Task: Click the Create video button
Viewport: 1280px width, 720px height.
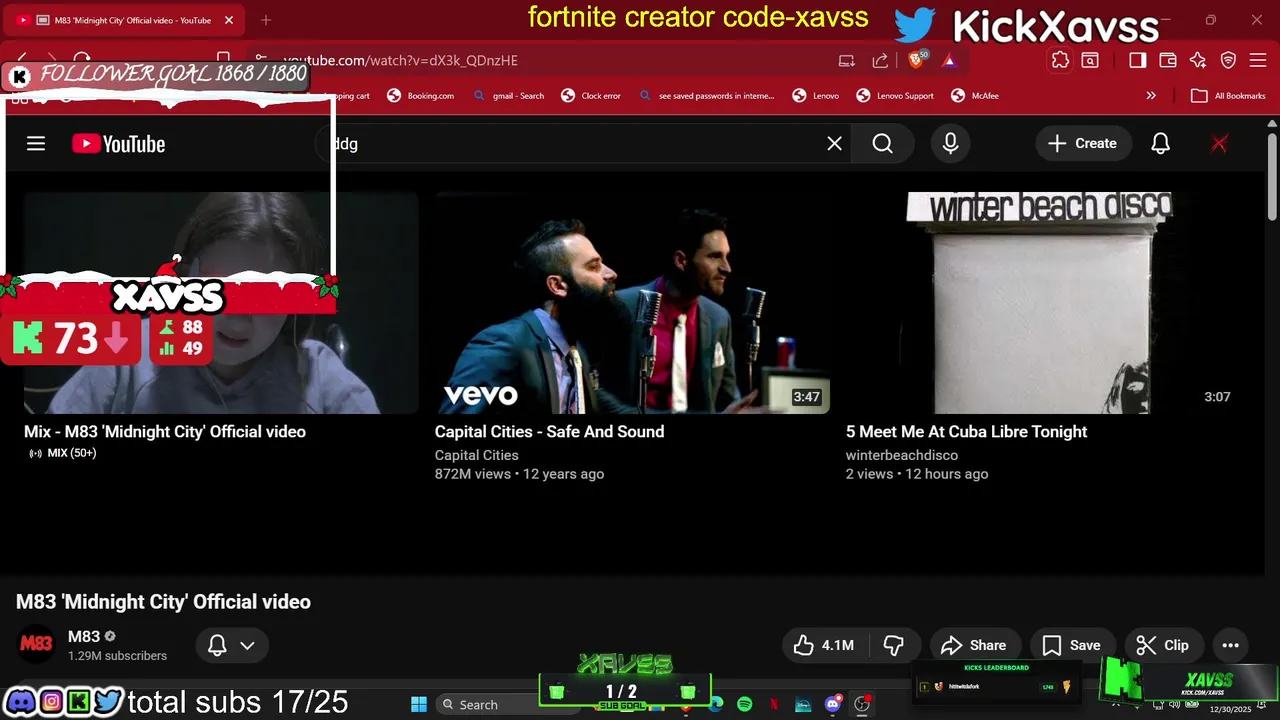Action: (1082, 144)
